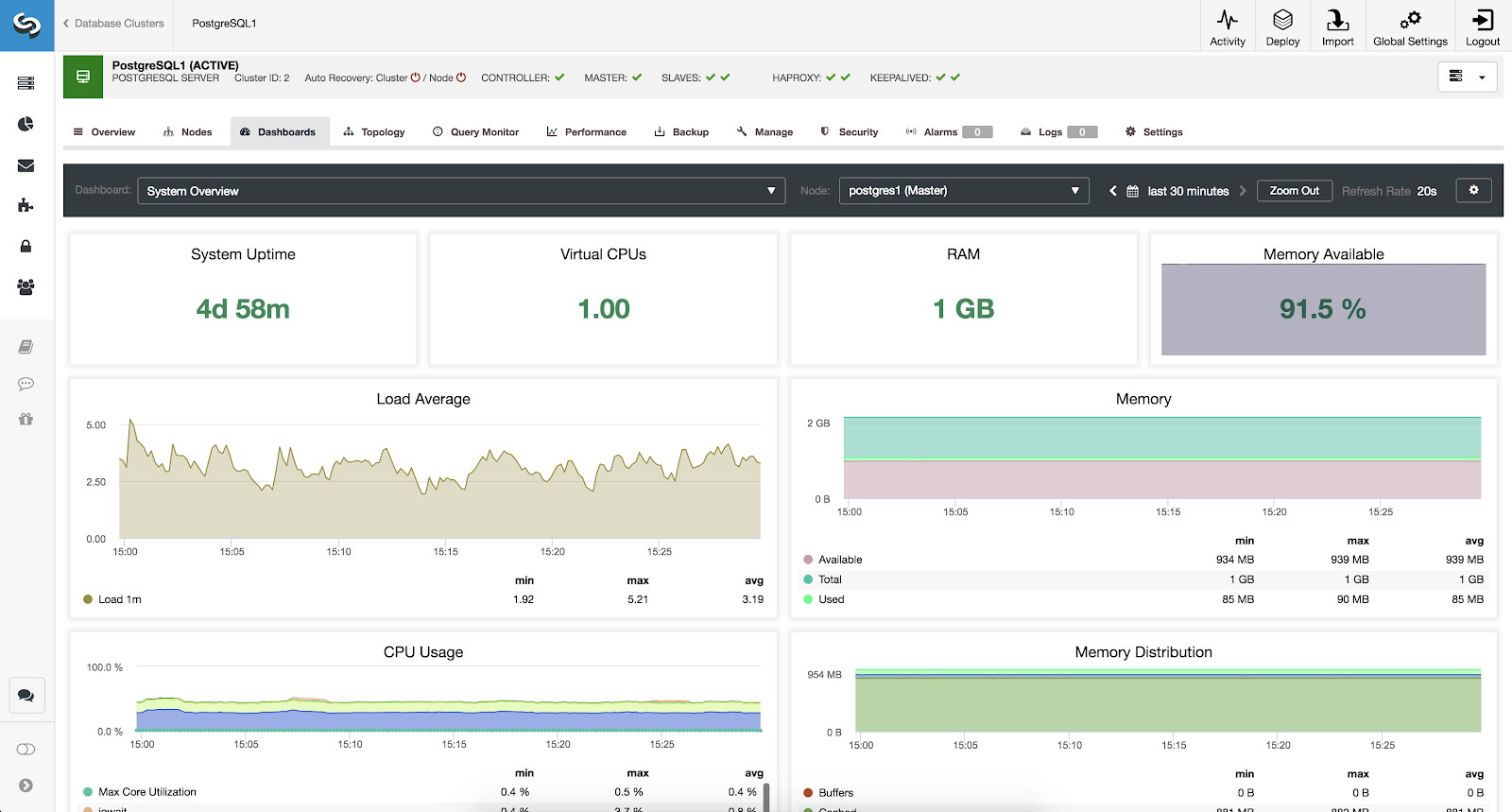Change the Refresh Rate 20s setting
The image size is (1512, 812).
pyautogui.click(x=1389, y=191)
